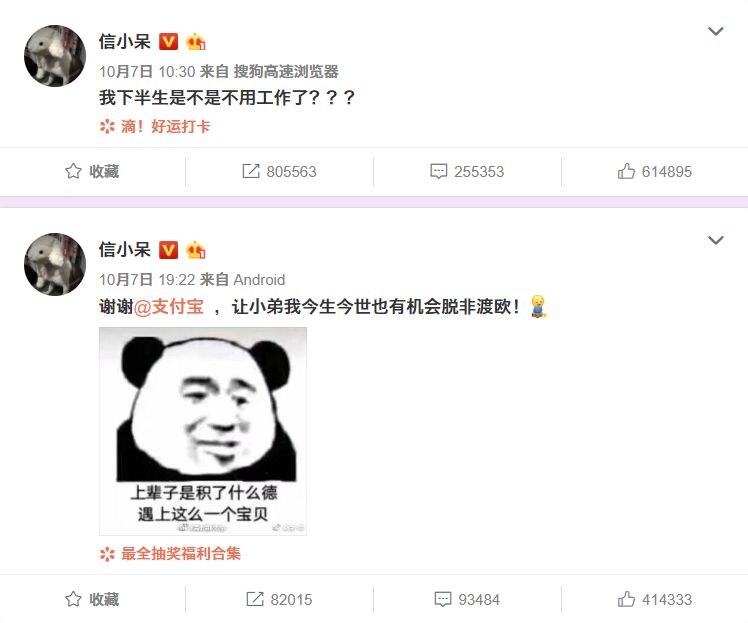This screenshot has height=623, width=748.
Task: Repost the second post showing 82015
Action: point(279,599)
